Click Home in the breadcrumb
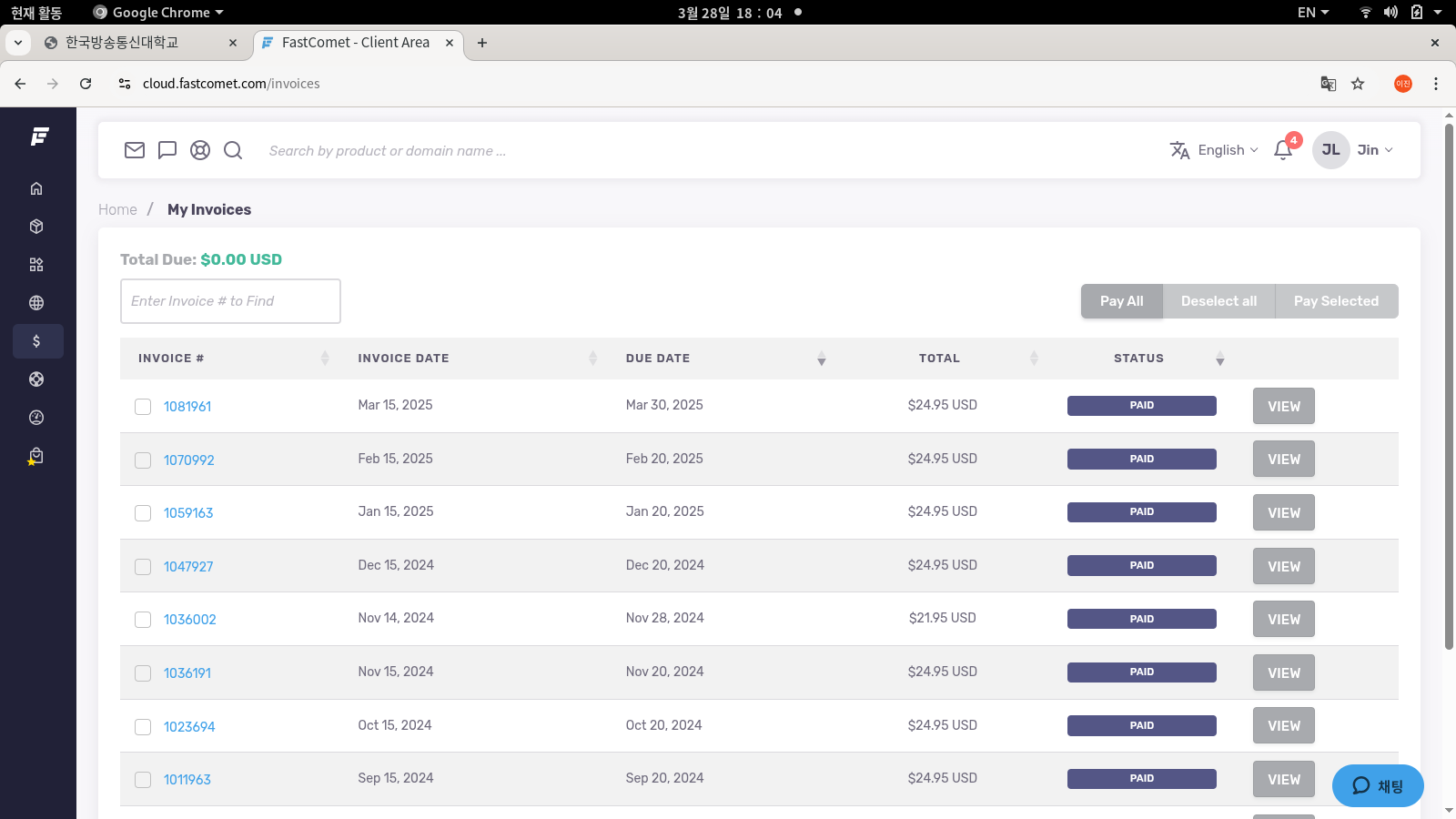Screen dimensions: 1456x819 pos(117,209)
